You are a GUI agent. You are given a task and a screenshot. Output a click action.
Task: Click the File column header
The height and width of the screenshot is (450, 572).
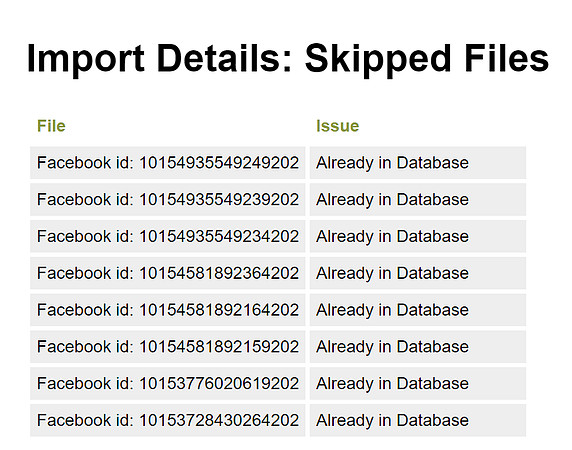pyautogui.click(x=51, y=126)
